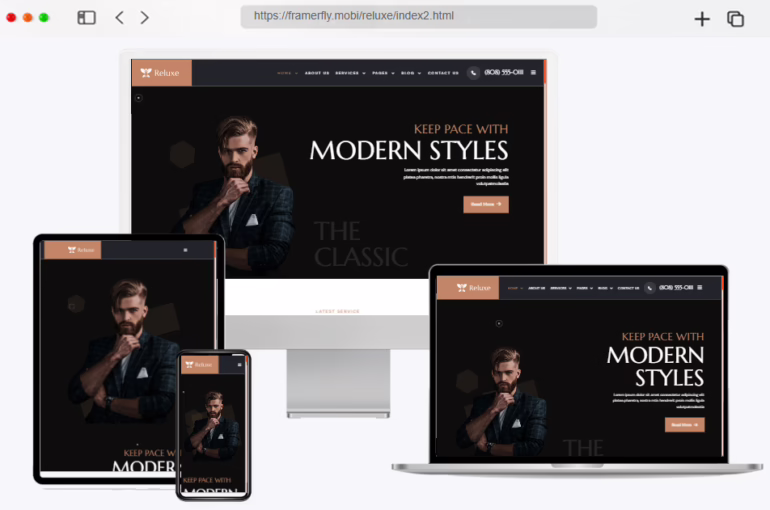Screen dimensions: 770x510
Task: Click the Reluxe logo on the desktop monitor
Action: click(x=161, y=73)
